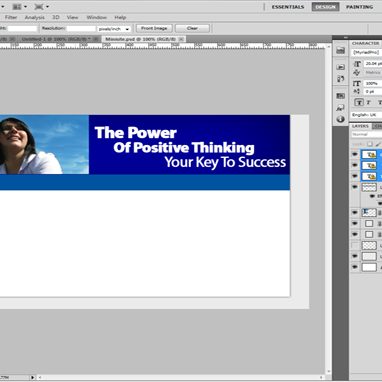The height and width of the screenshot is (382, 382).
Task: Click the Screen Mode icon
Action: pos(39,7)
